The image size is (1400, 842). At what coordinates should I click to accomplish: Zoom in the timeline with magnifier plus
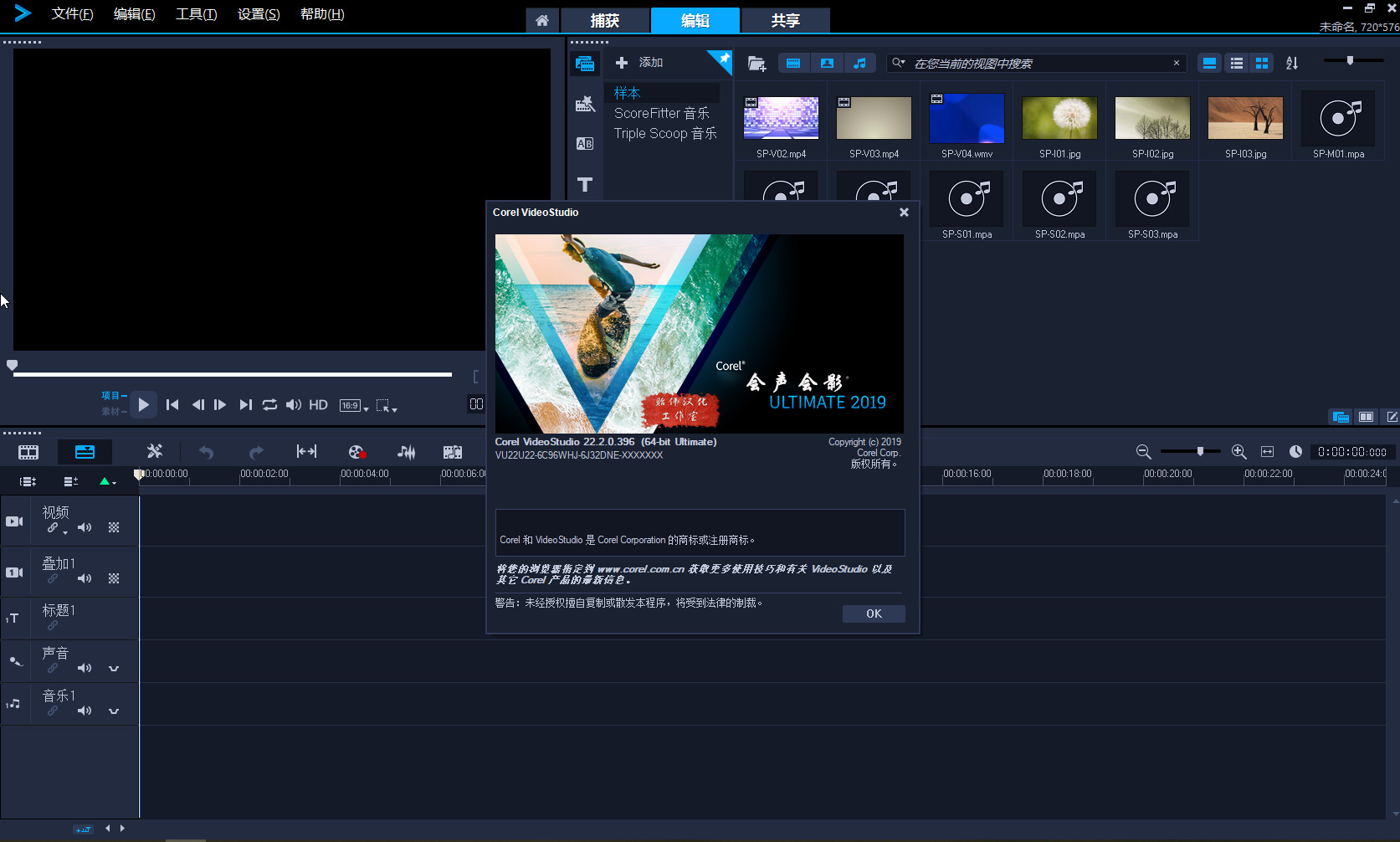coord(1239,452)
